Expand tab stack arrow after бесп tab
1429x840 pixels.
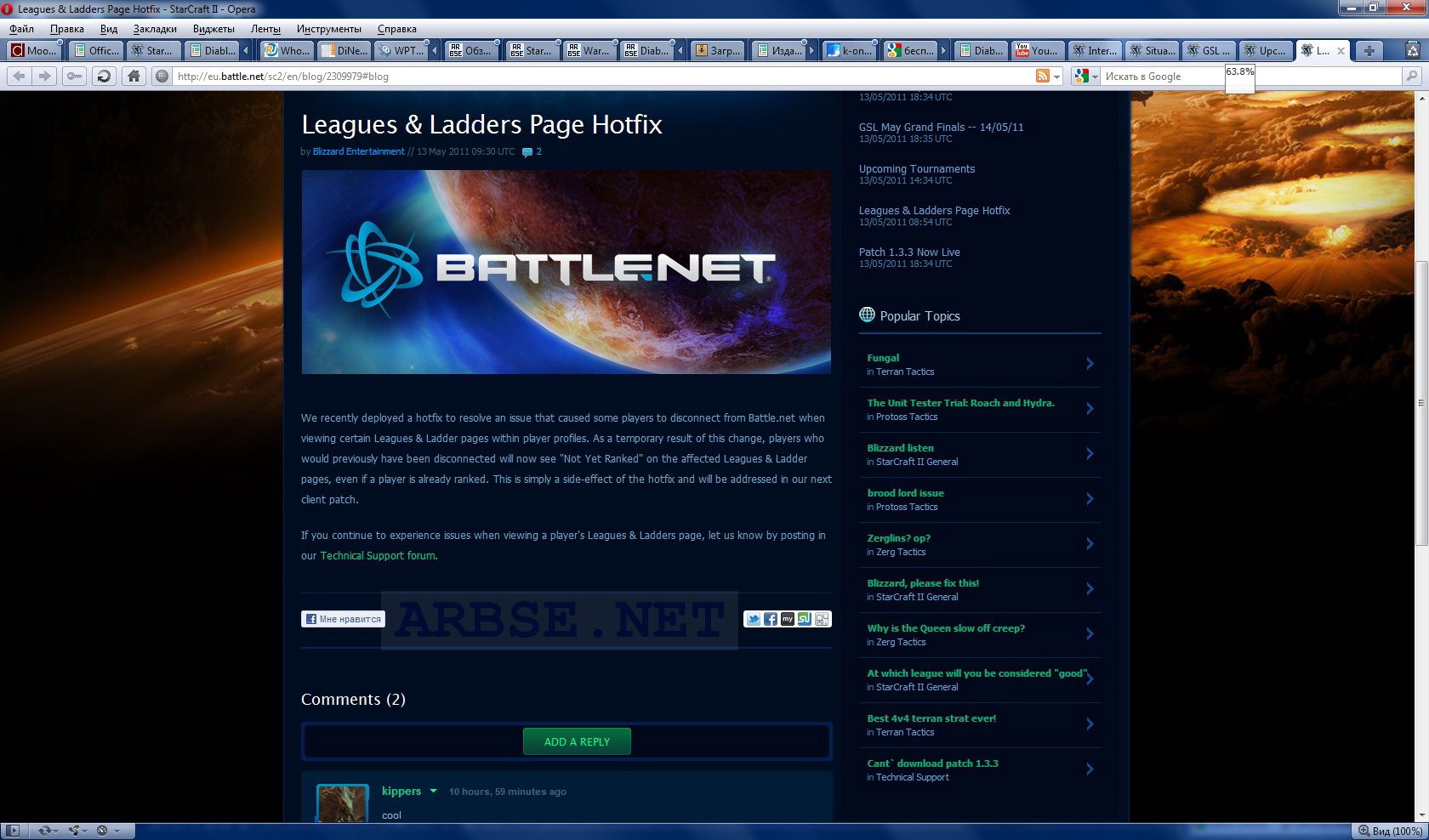coord(942,50)
